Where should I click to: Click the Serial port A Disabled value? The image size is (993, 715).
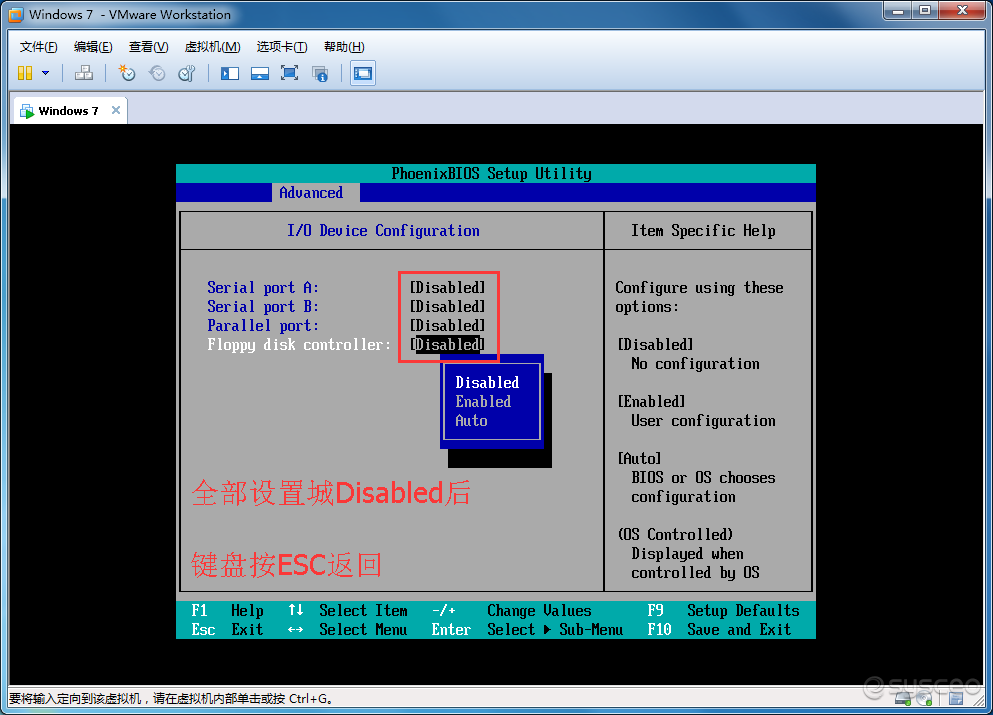point(447,287)
